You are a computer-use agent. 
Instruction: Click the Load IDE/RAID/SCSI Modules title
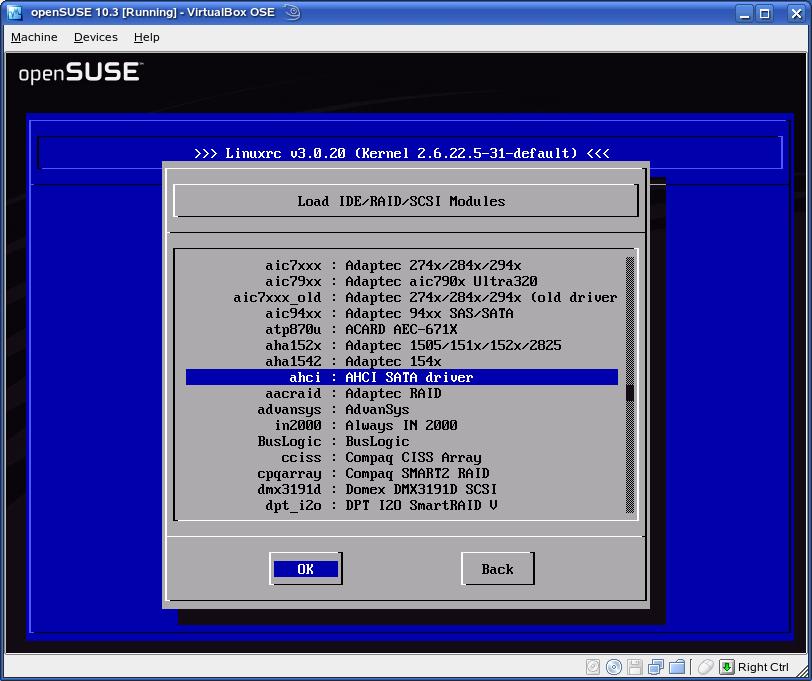tap(401, 201)
